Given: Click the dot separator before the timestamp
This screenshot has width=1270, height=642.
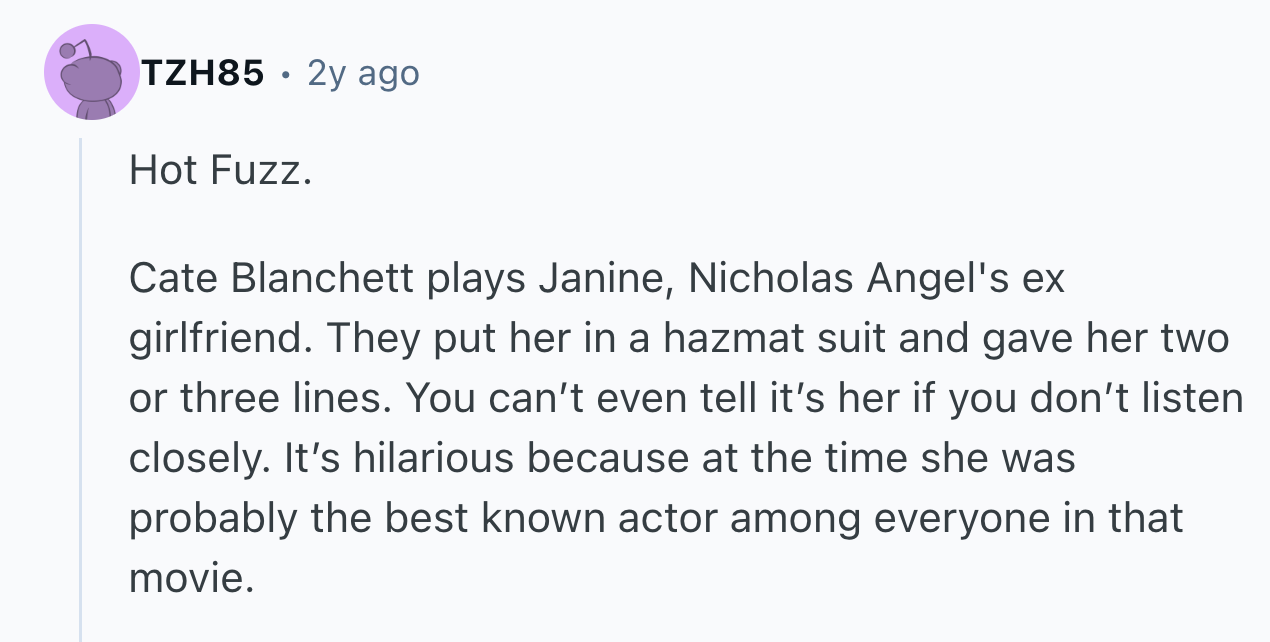Looking at the screenshot, I should [x=286, y=74].
